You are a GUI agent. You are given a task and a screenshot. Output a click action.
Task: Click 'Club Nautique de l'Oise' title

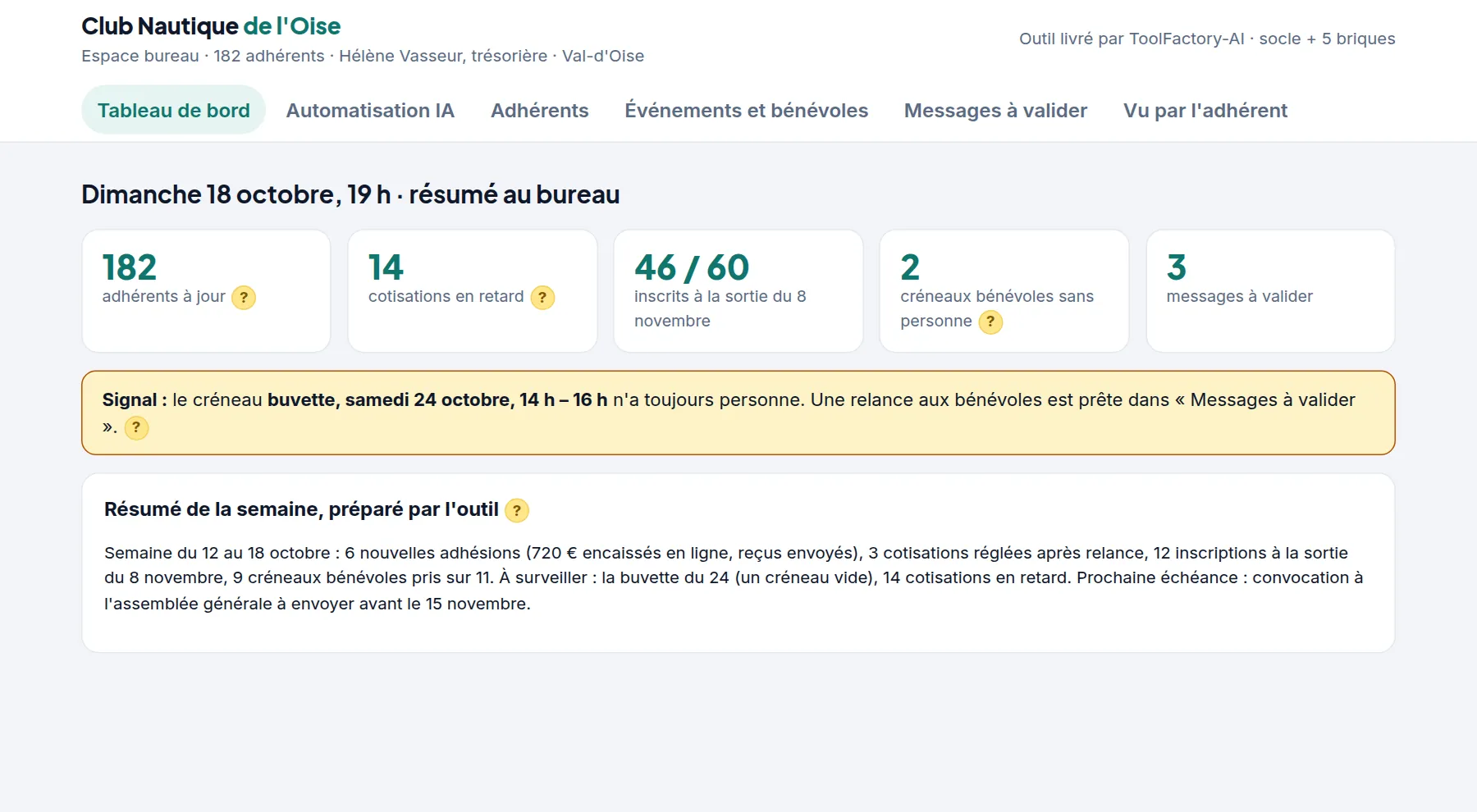click(211, 26)
